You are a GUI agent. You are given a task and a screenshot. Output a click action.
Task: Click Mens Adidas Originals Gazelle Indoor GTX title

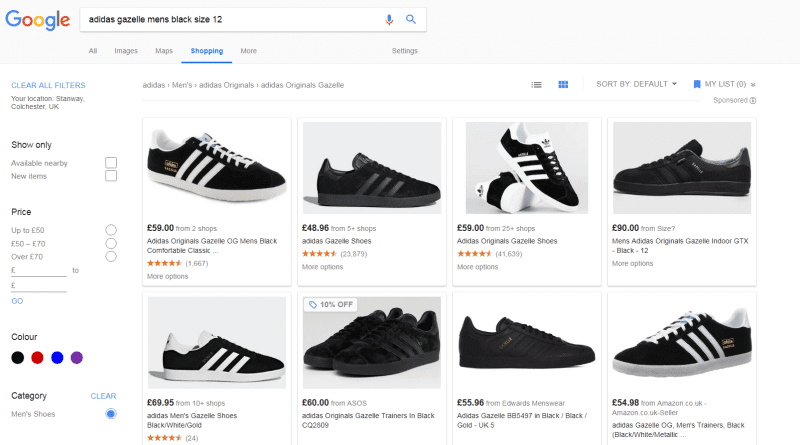tap(680, 245)
